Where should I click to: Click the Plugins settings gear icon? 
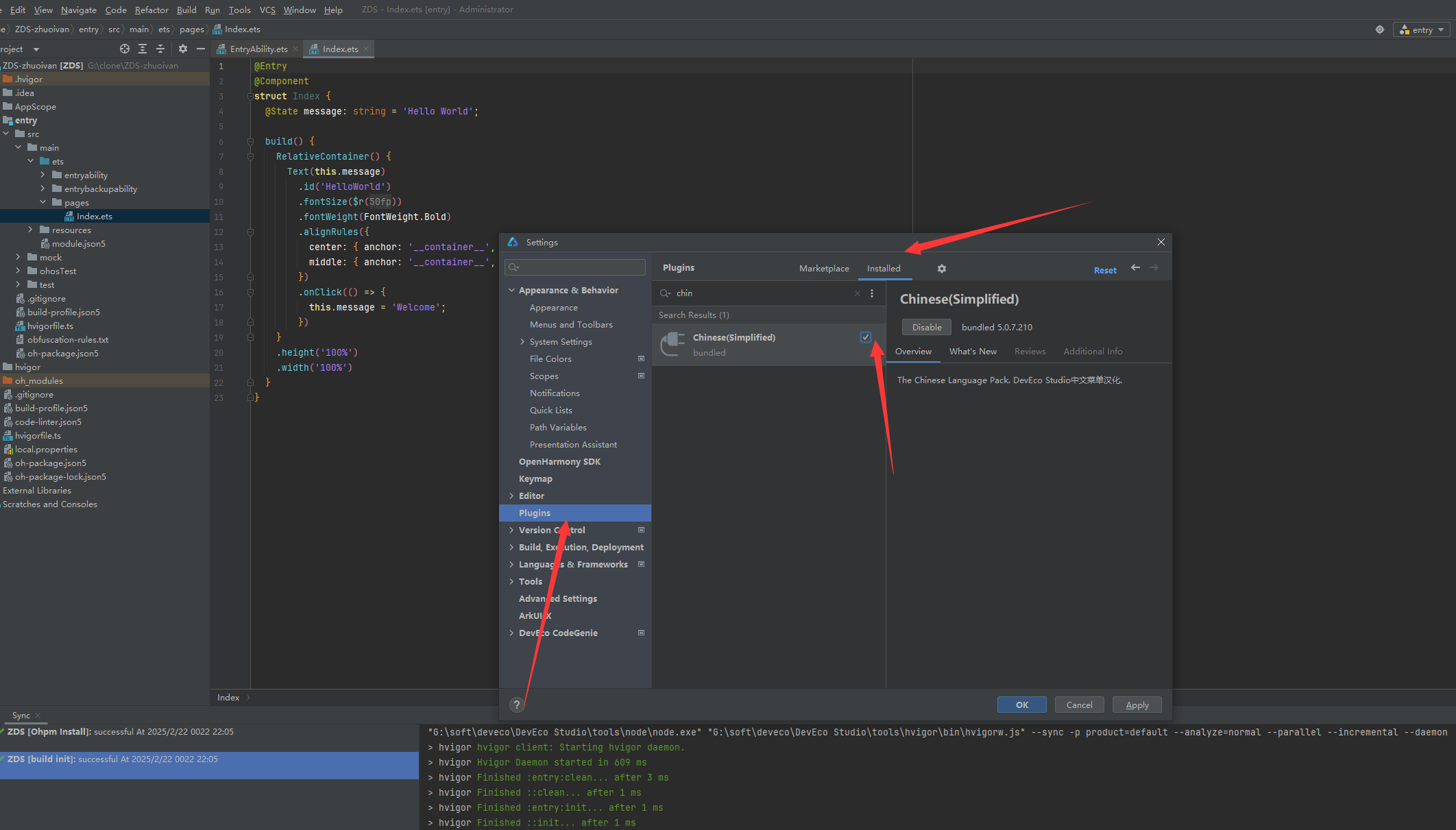click(942, 269)
